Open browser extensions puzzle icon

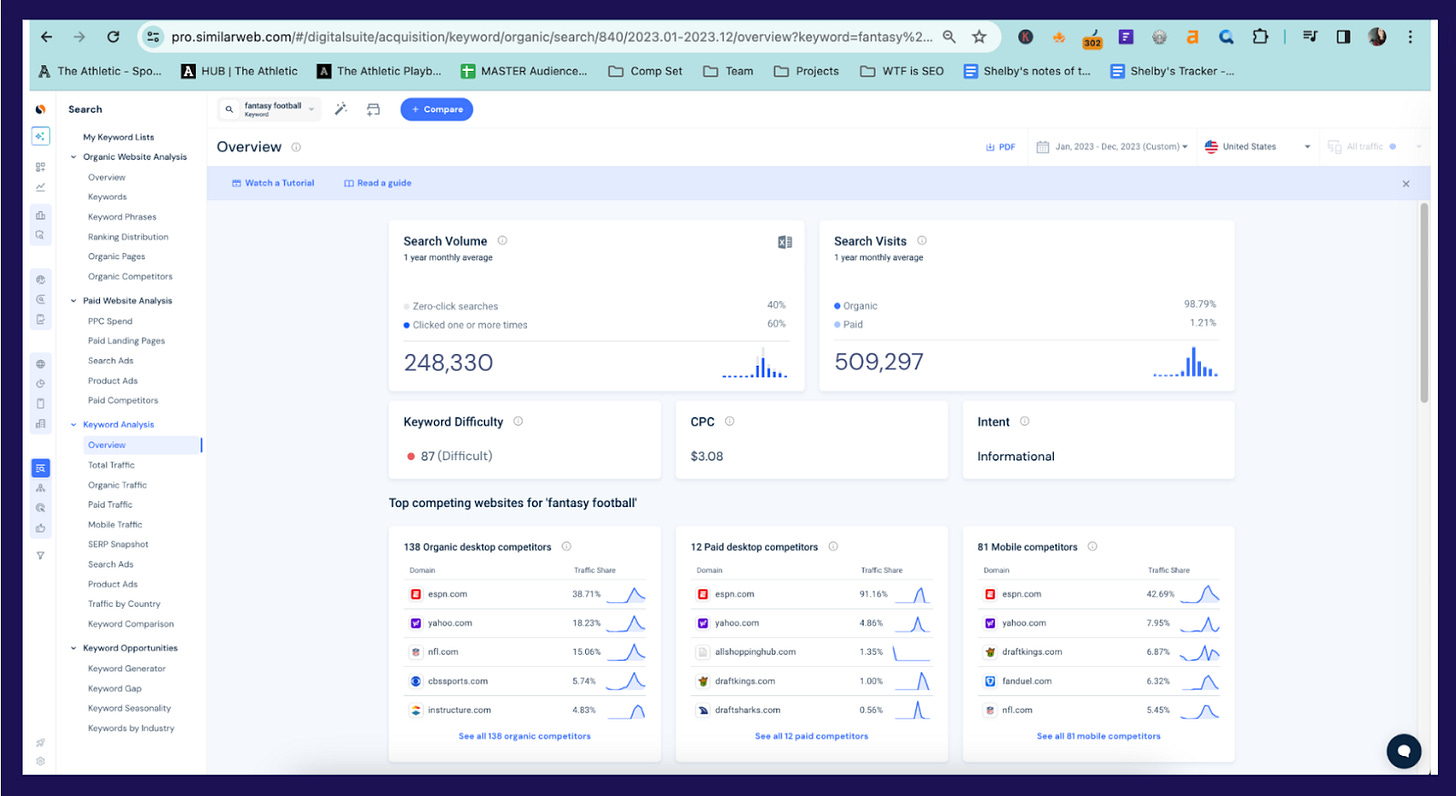pos(1259,37)
